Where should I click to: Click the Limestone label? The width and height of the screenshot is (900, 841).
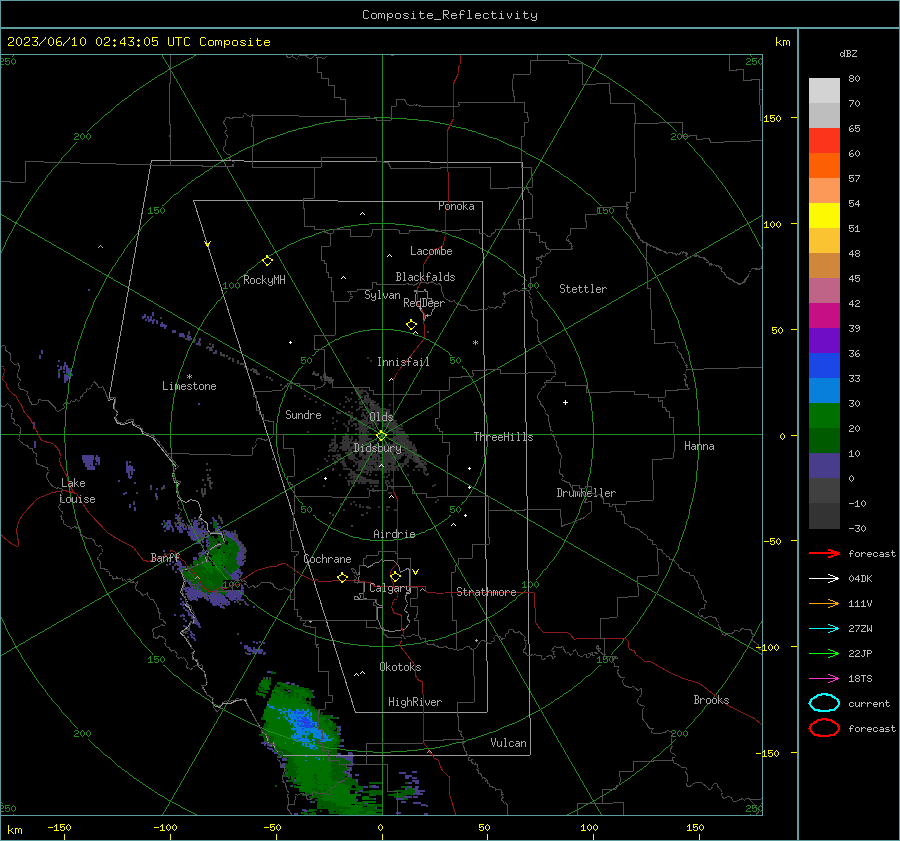(x=189, y=386)
